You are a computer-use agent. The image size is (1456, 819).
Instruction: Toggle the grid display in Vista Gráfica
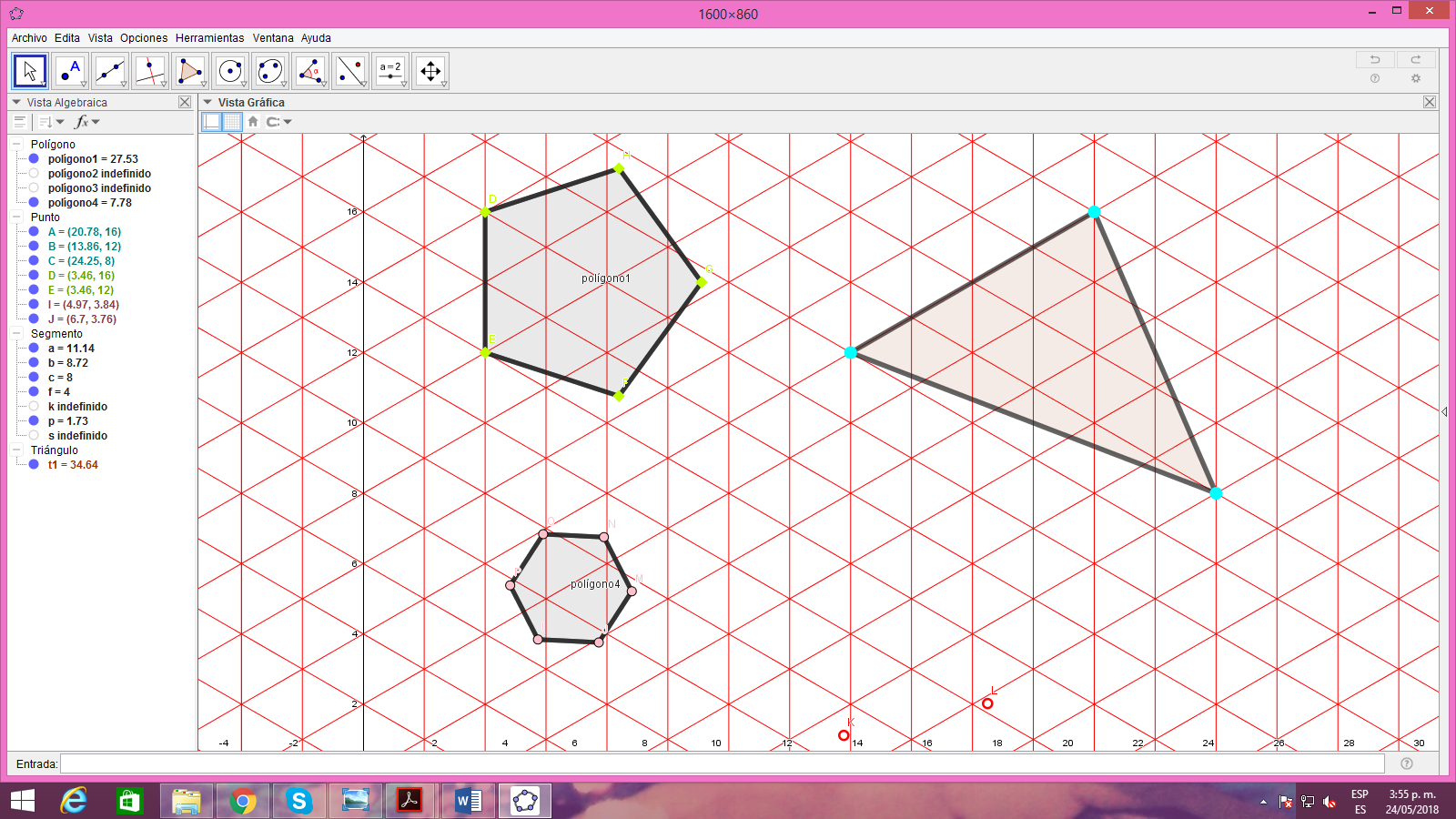pyautogui.click(x=234, y=121)
